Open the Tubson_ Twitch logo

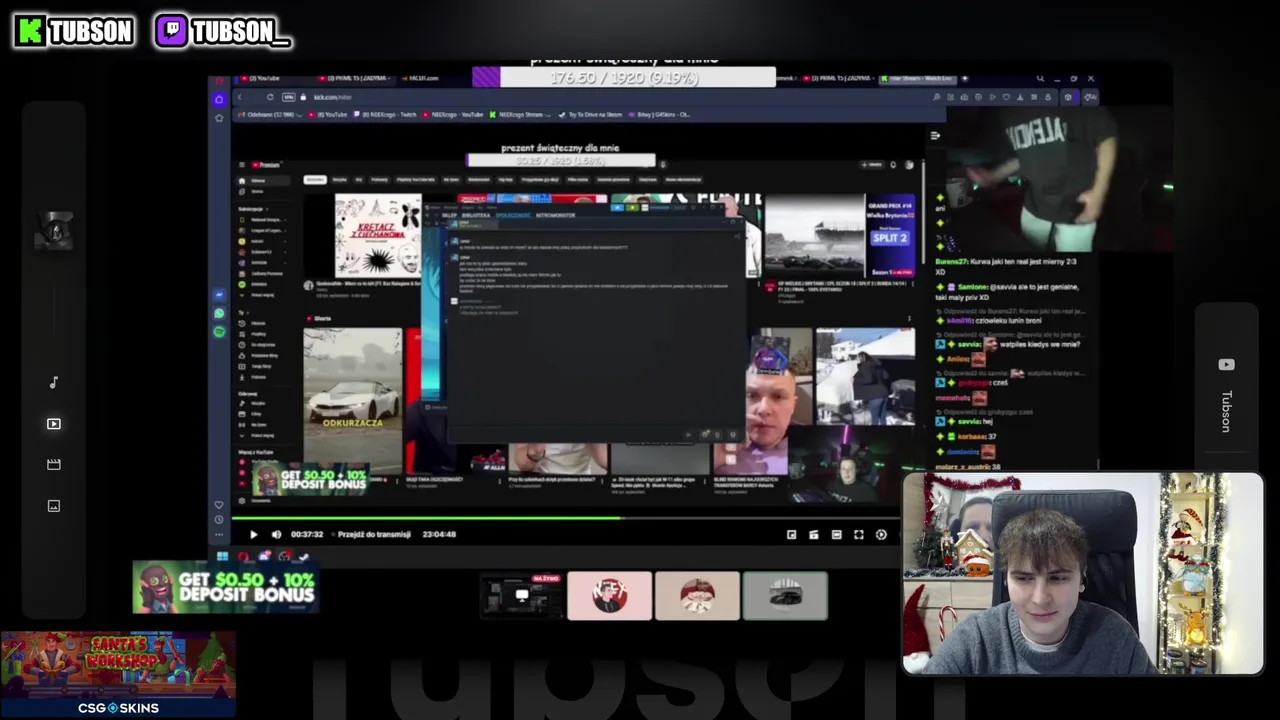click(223, 31)
